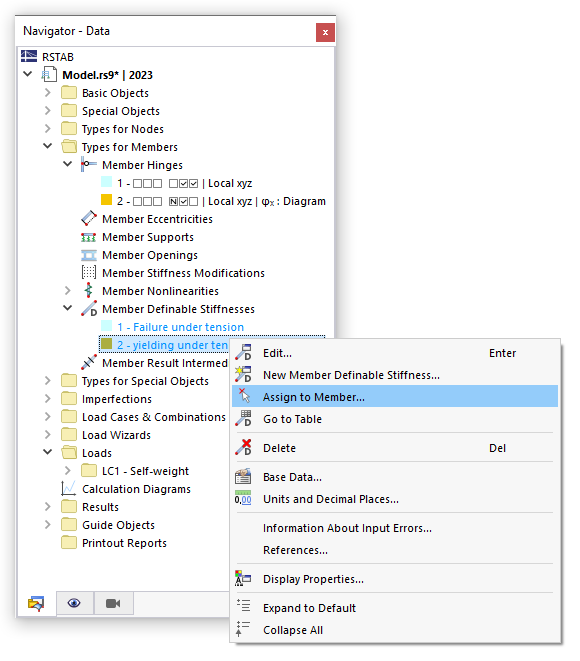
Task: Expand the Types for Nodes folder
Action: tap(48, 128)
